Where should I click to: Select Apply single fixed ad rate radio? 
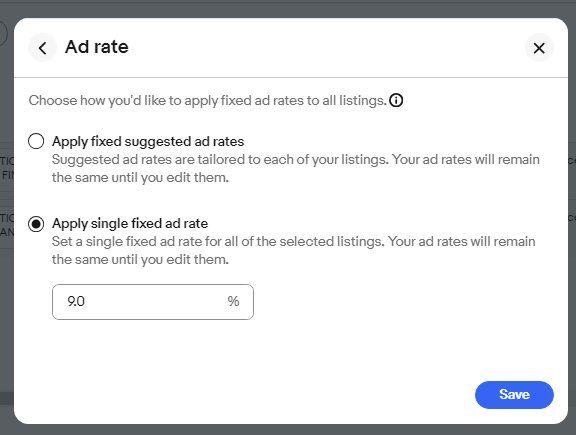click(x=36, y=224)
